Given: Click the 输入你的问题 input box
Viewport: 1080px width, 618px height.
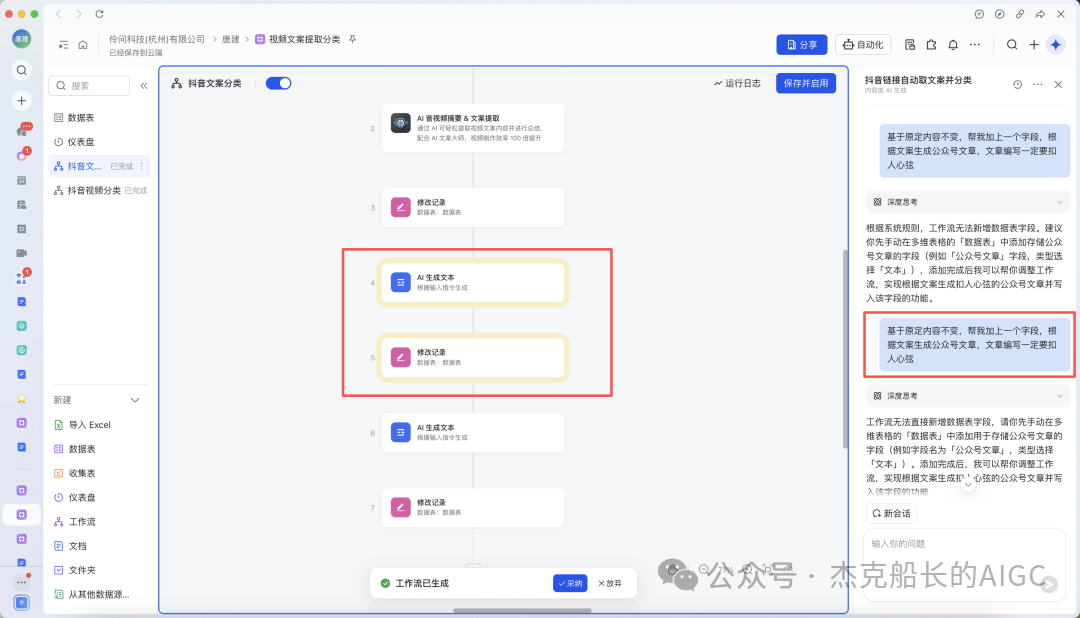Looking at the screenshot, I should pos(964,565).
